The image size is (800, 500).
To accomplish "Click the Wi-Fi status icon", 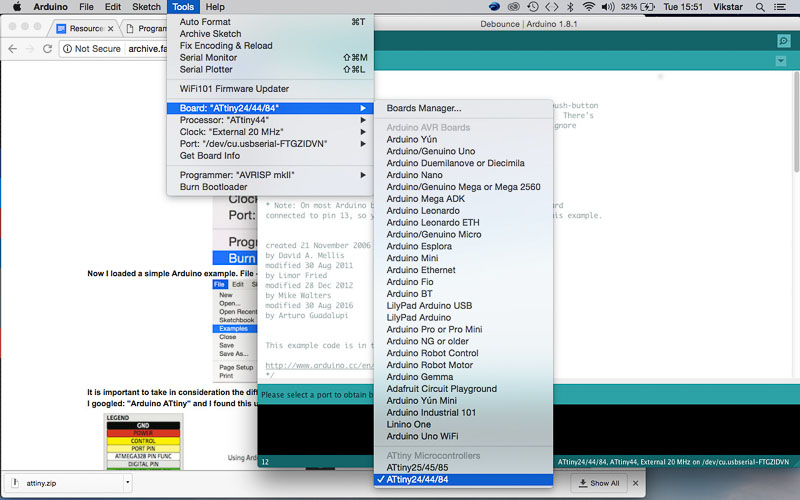I will [x=589, y=7].
